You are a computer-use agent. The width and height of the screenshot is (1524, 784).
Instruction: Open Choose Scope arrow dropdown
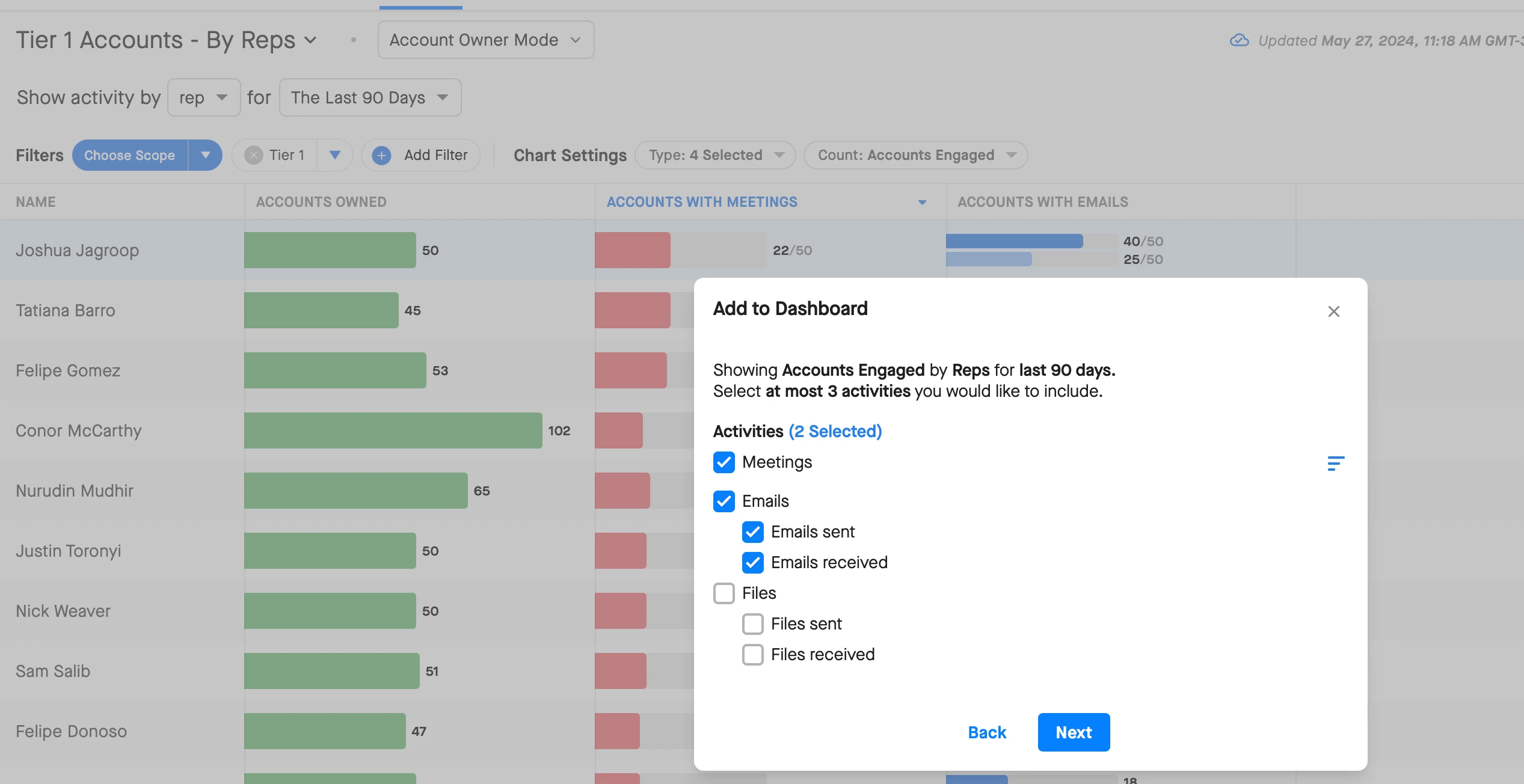coord(206,155)
